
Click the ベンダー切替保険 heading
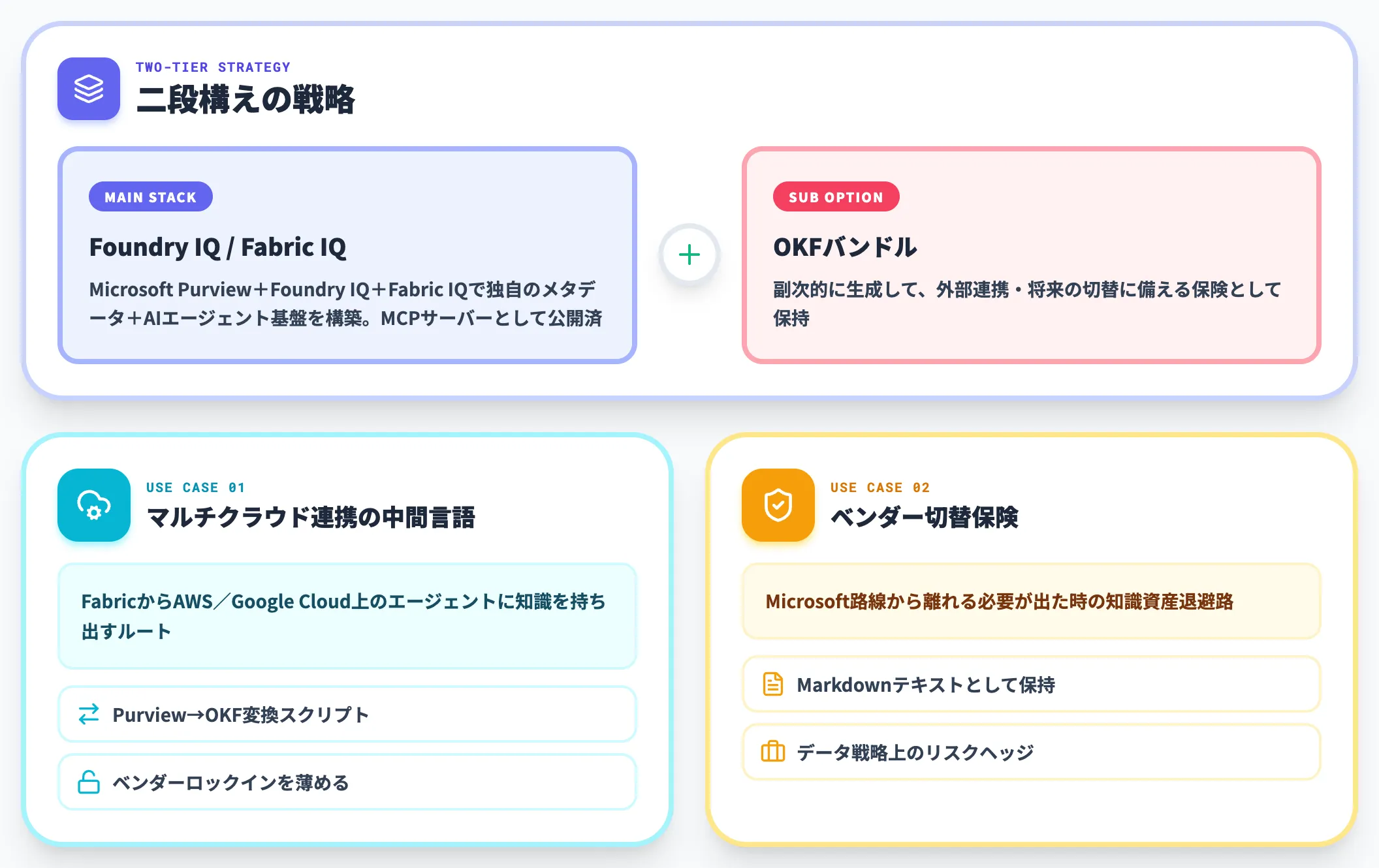click(x=925, y=517)
